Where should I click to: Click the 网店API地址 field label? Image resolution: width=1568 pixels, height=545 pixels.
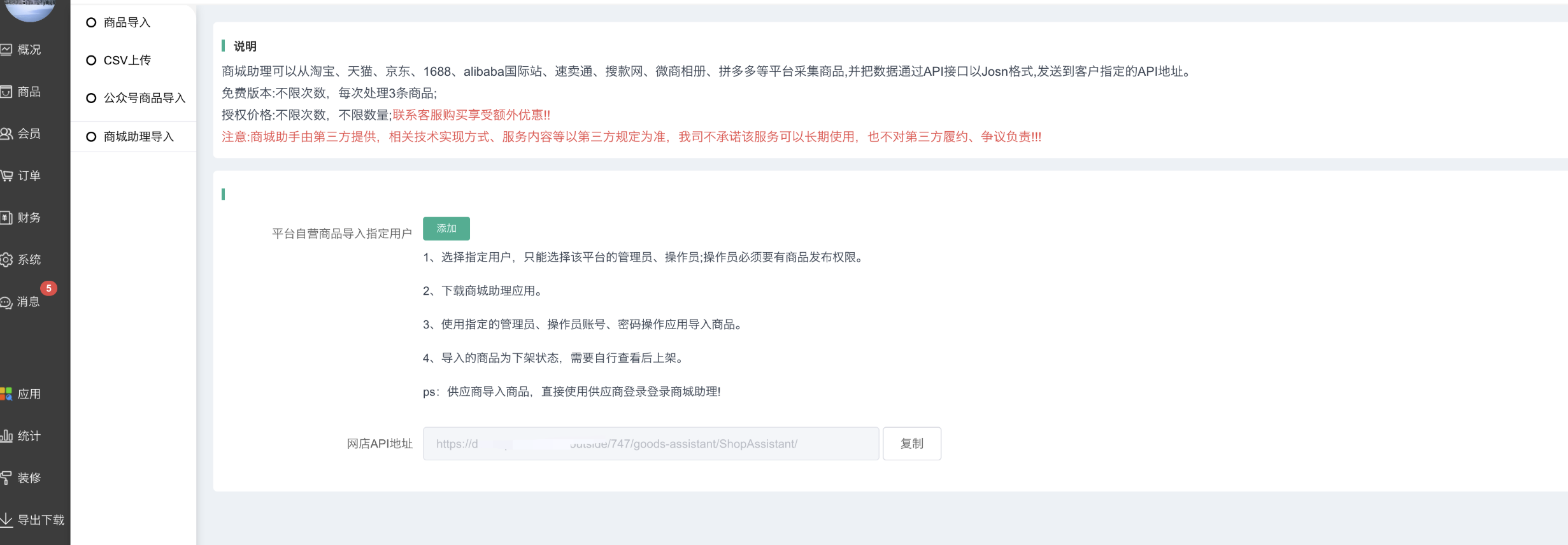click(380, 444)
